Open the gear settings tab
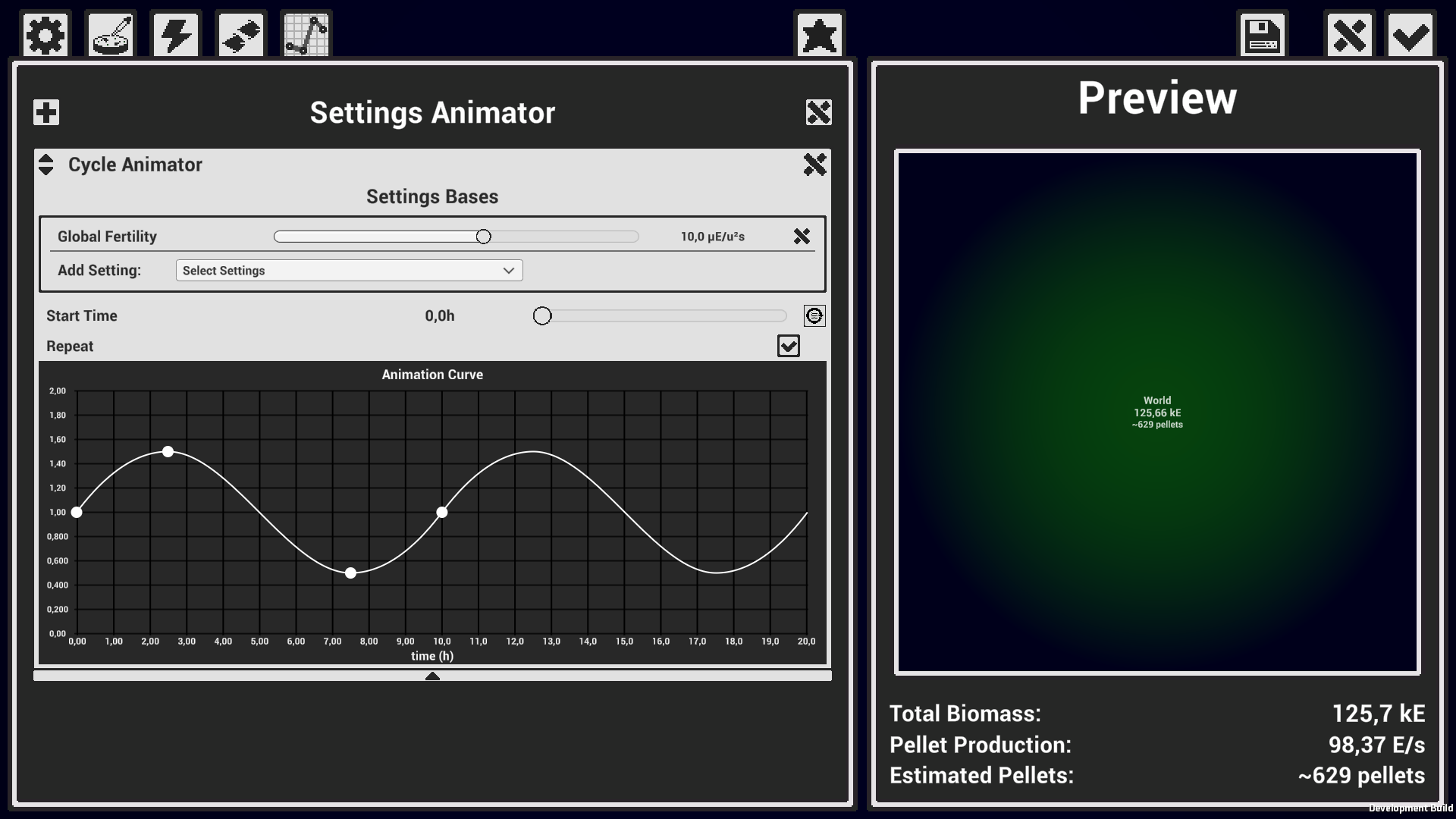This screenshot has height=819, width=1456. [46, 35]
